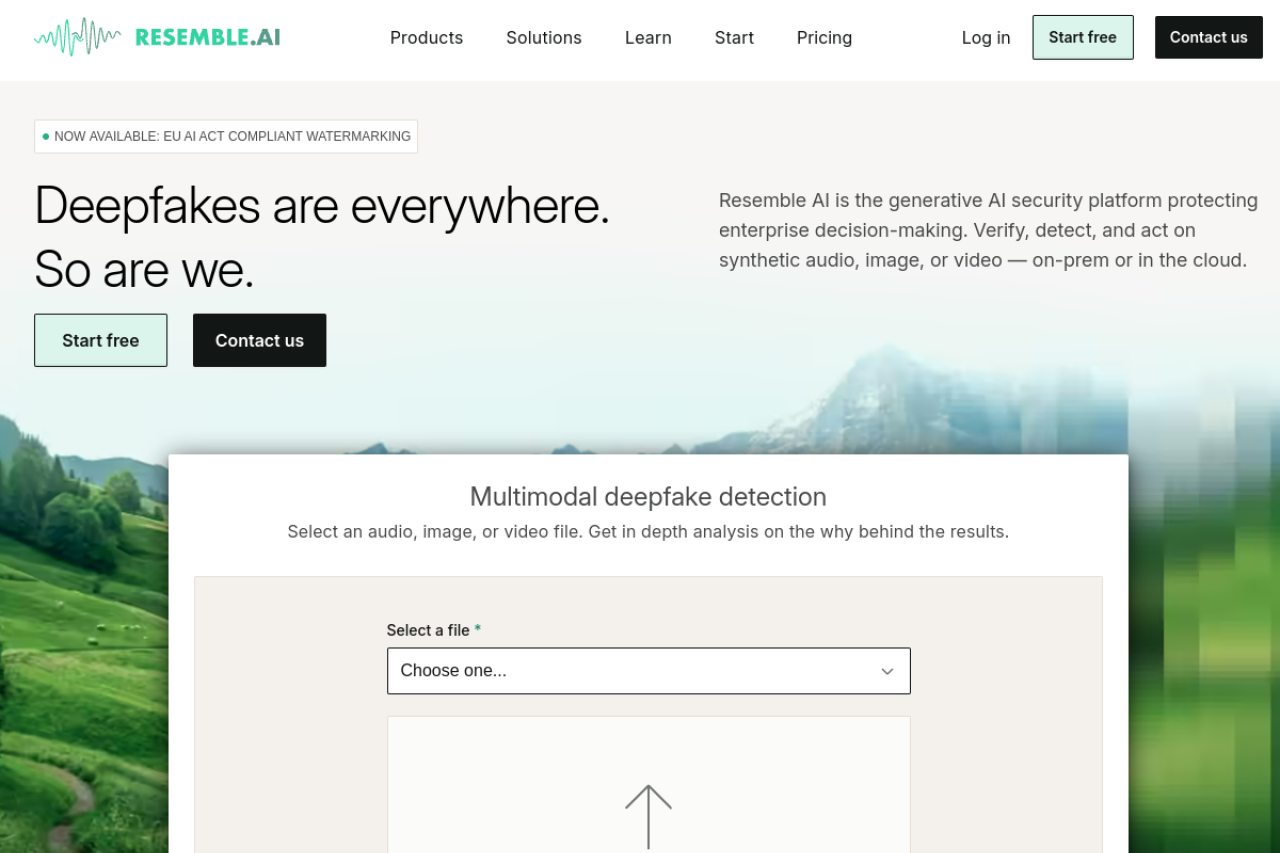1280x853 pixels.
Task: Click the 'Select a file' label
Action: (434, 630)
